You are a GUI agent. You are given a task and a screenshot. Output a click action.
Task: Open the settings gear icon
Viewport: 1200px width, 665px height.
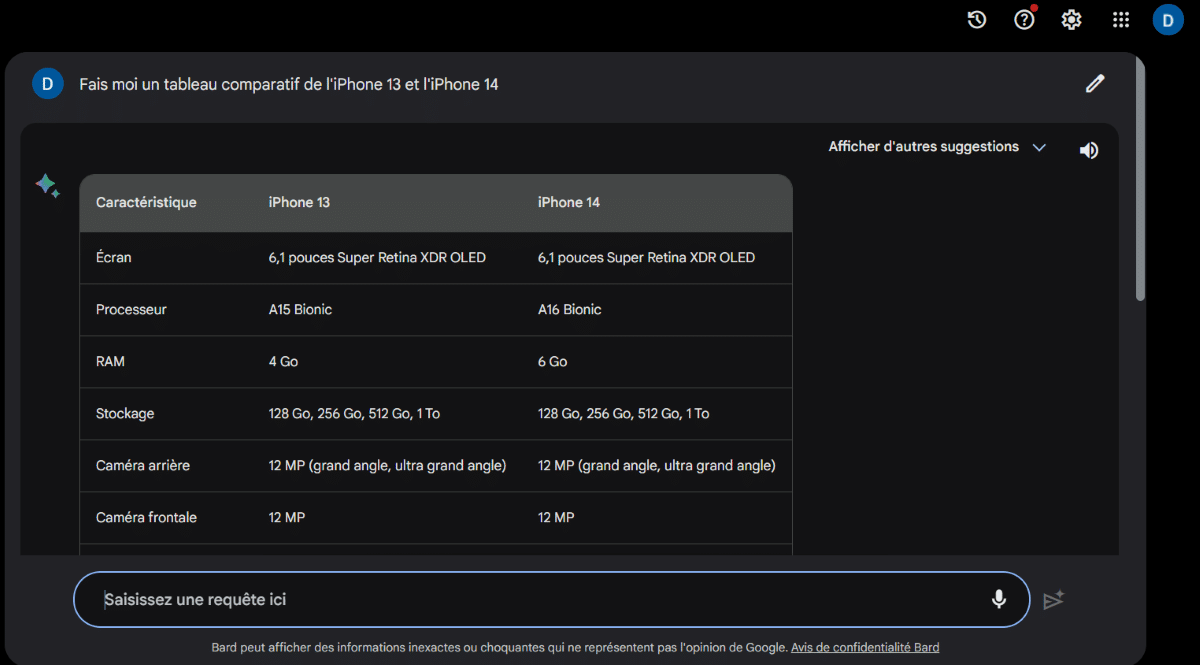[x=1072, y=20]
